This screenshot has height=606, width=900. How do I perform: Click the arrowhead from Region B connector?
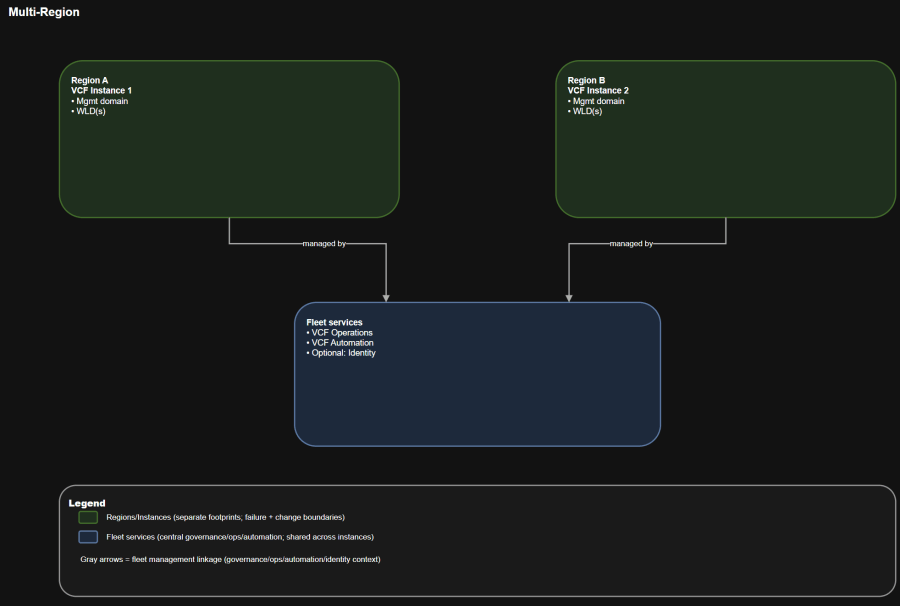pos(569,296)
